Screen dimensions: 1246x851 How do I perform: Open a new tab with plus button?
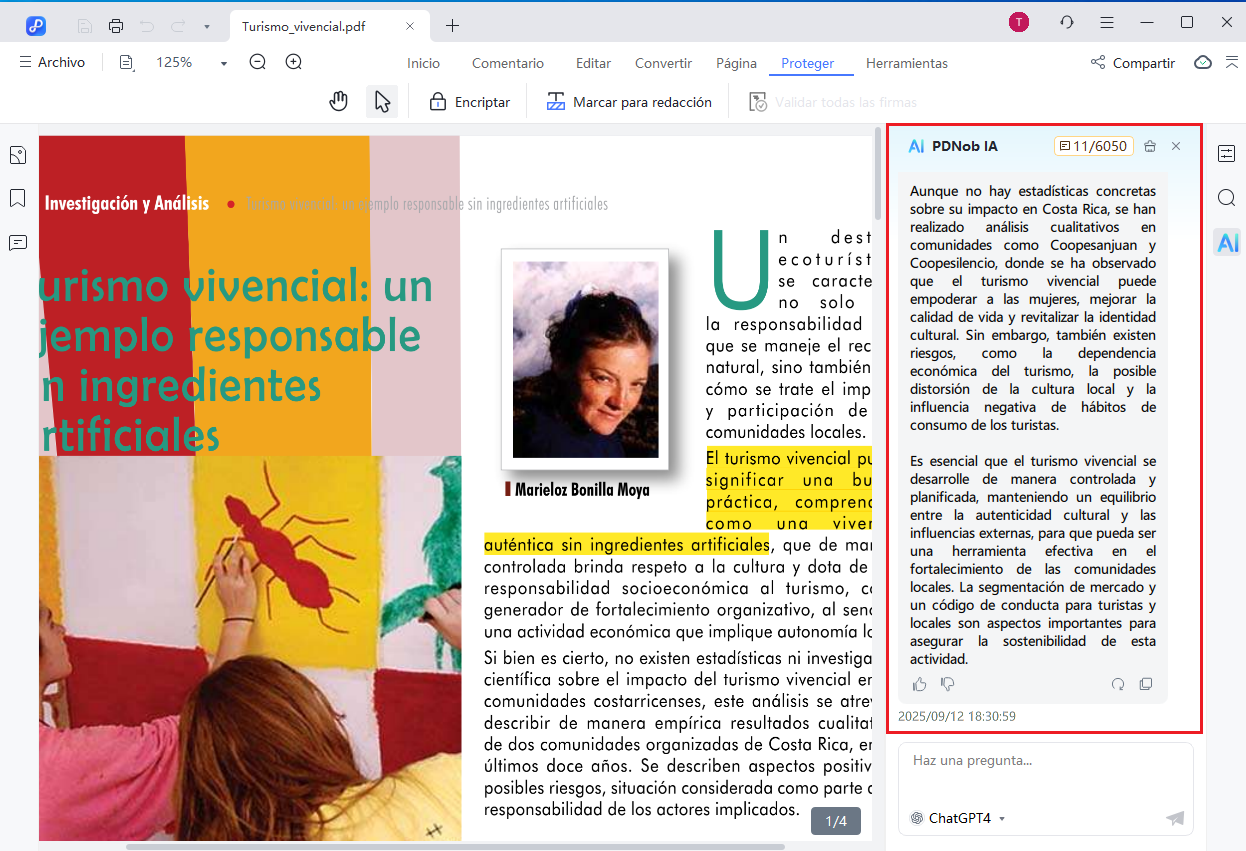pos(452,26)
